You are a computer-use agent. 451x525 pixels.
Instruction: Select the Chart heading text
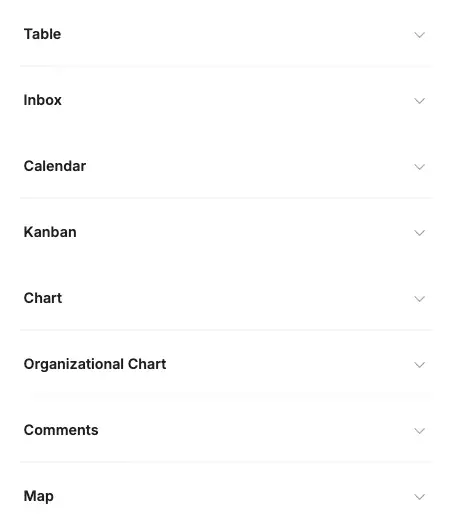click(43, 298)
